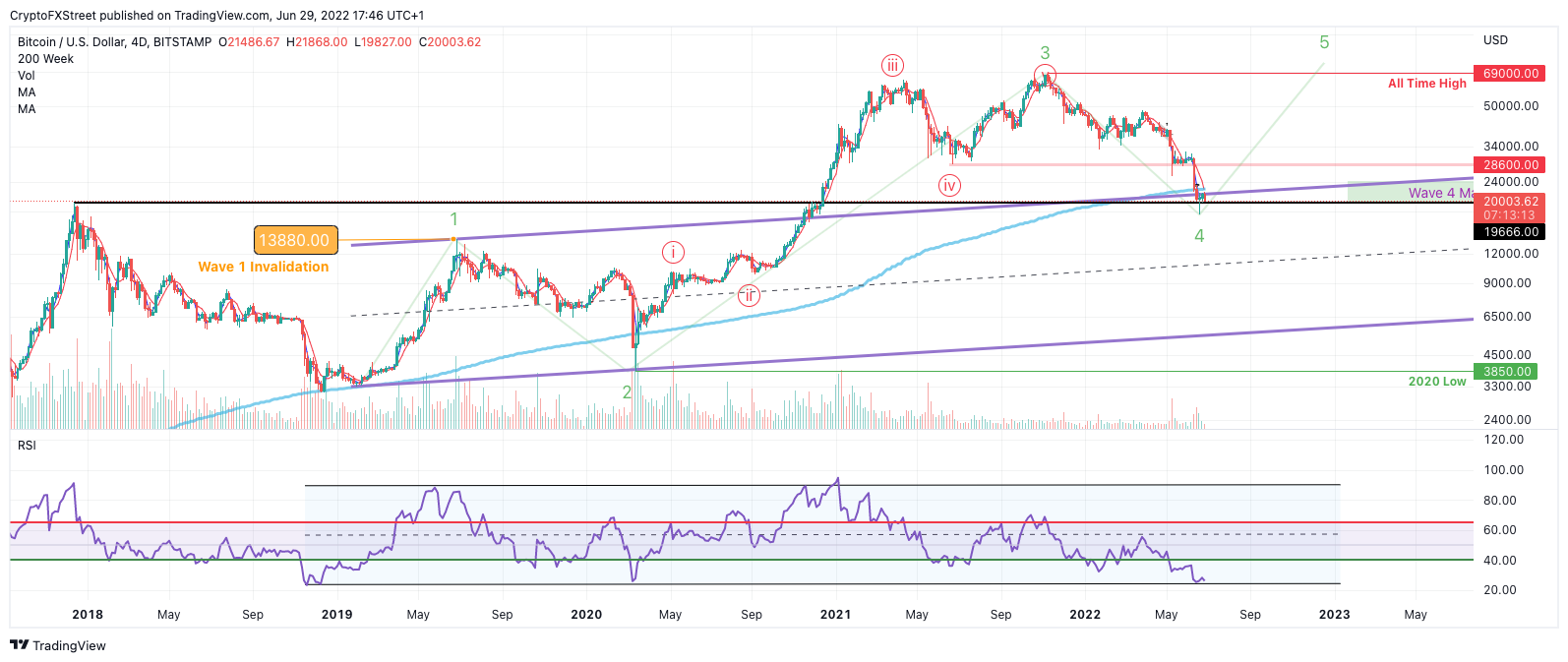Image resolution: width=1568 pixels, height=662 pixels.
Task: Click the USD currency label
Action: (x=1495, y=40)
